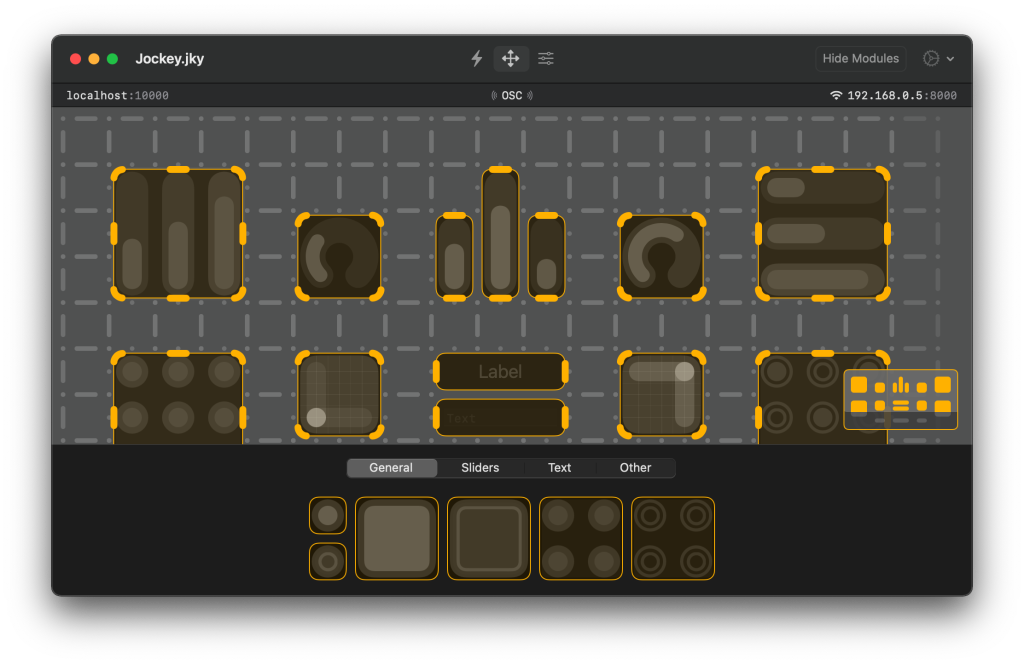
Task: Open the circular icon dropdown menu
Action: [x=932, y=59]
